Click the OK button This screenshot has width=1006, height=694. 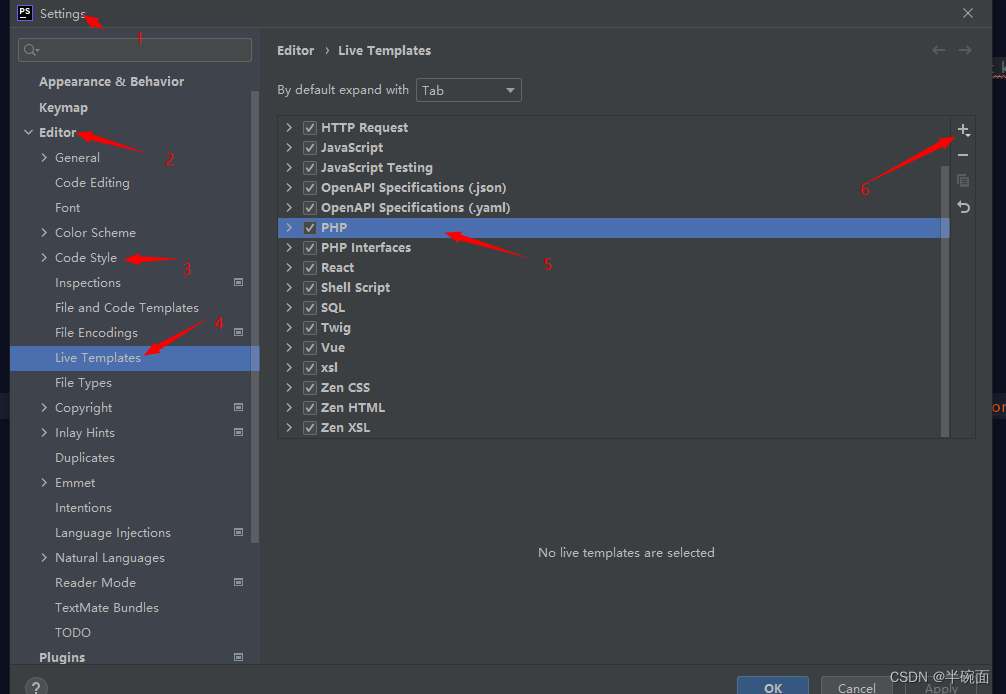point(772,687)
